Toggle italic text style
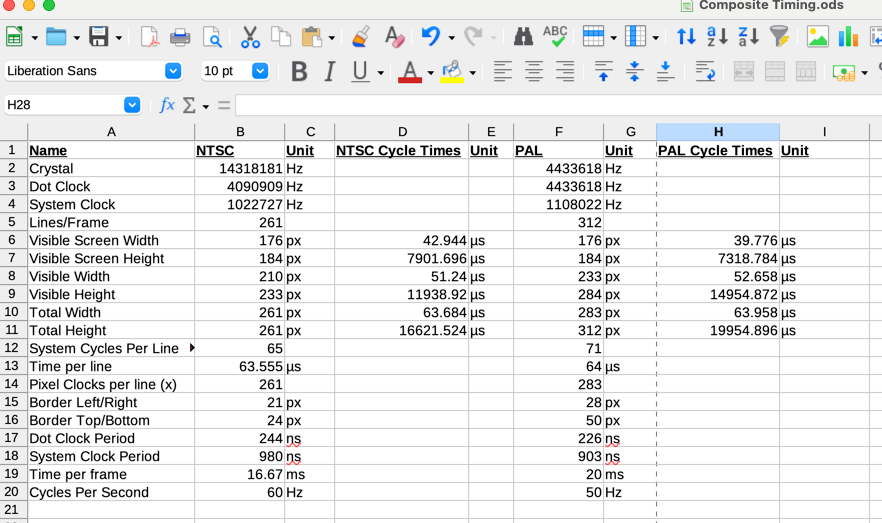This screenshot has width=882, height=523. 329,71
